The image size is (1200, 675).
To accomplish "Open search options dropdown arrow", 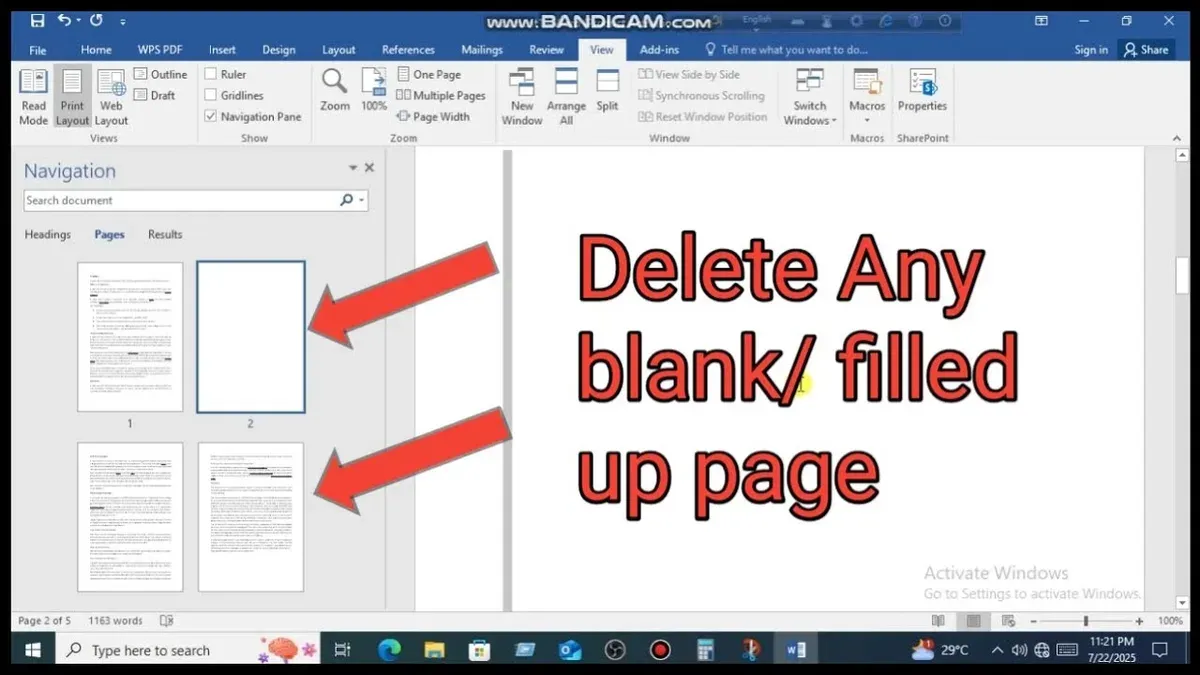I will point(361,200).
